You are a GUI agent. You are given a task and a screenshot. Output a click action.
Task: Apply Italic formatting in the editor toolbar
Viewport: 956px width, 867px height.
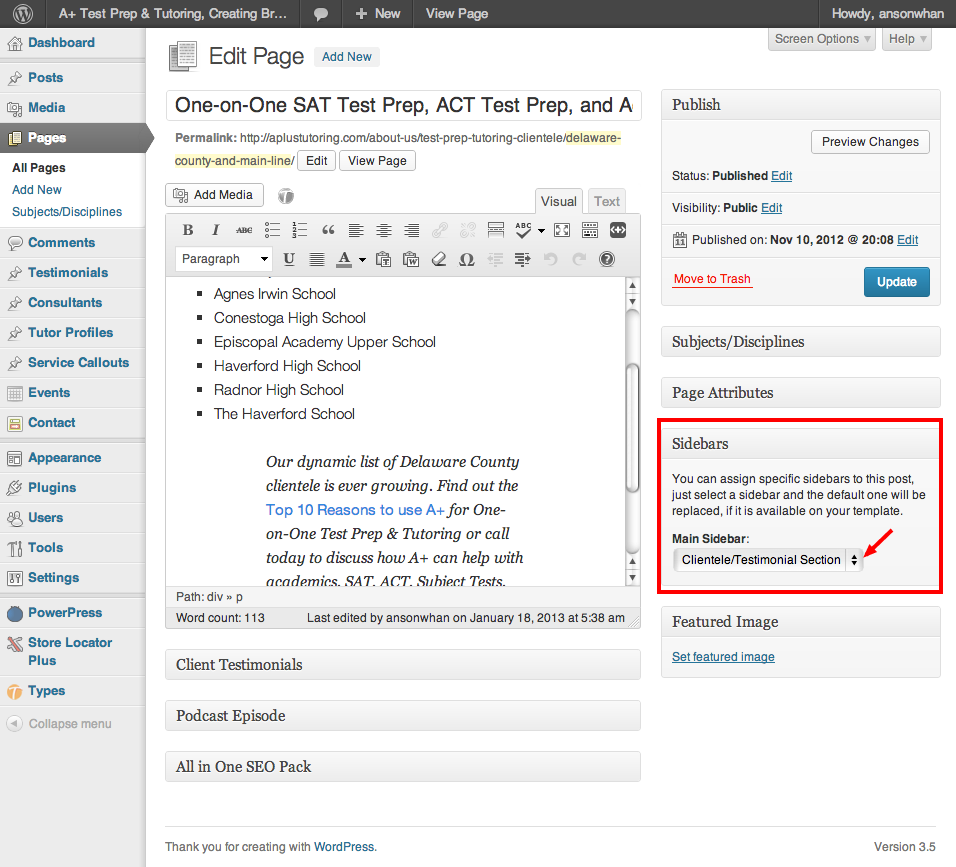click(x=215, y=230)
